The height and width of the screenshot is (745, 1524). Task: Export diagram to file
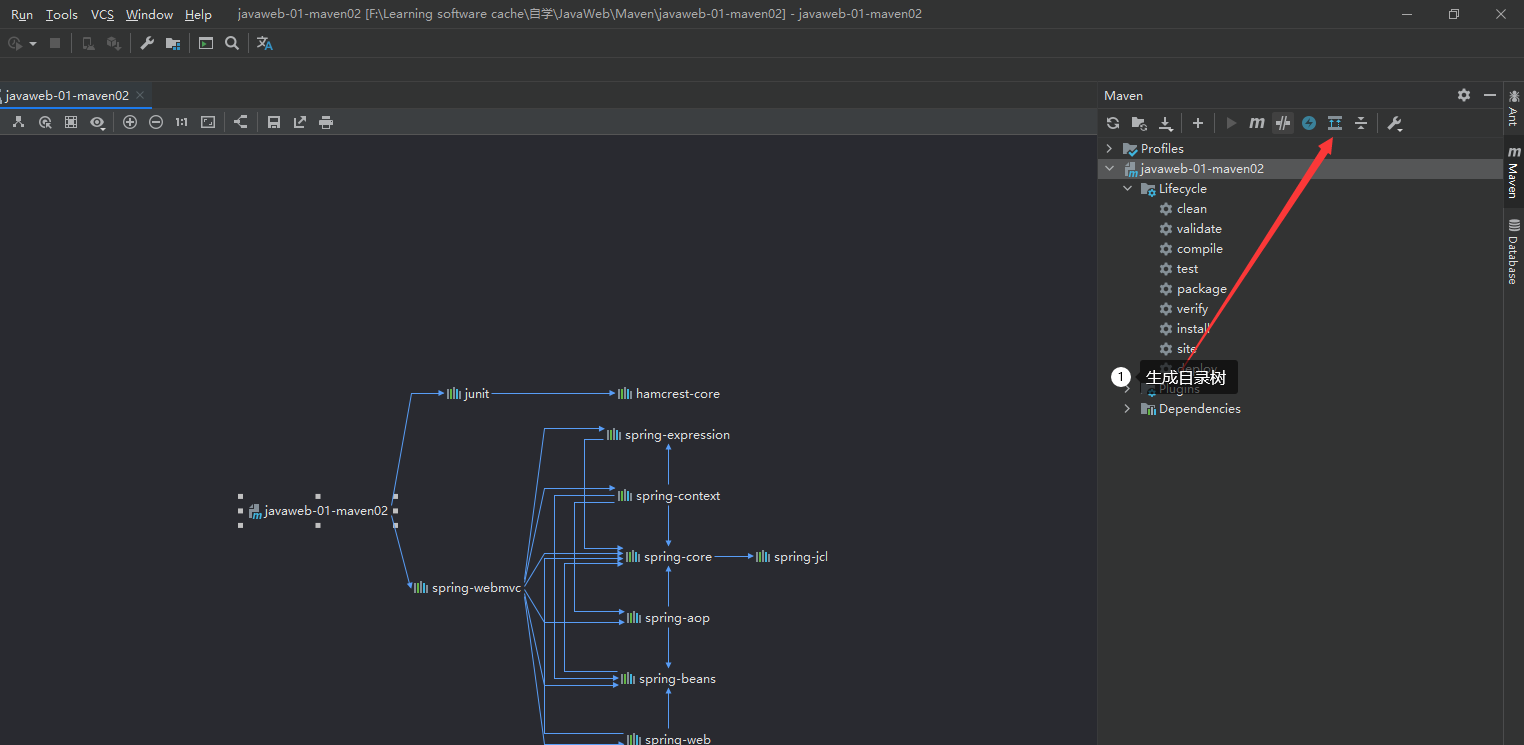coord(300,122)
